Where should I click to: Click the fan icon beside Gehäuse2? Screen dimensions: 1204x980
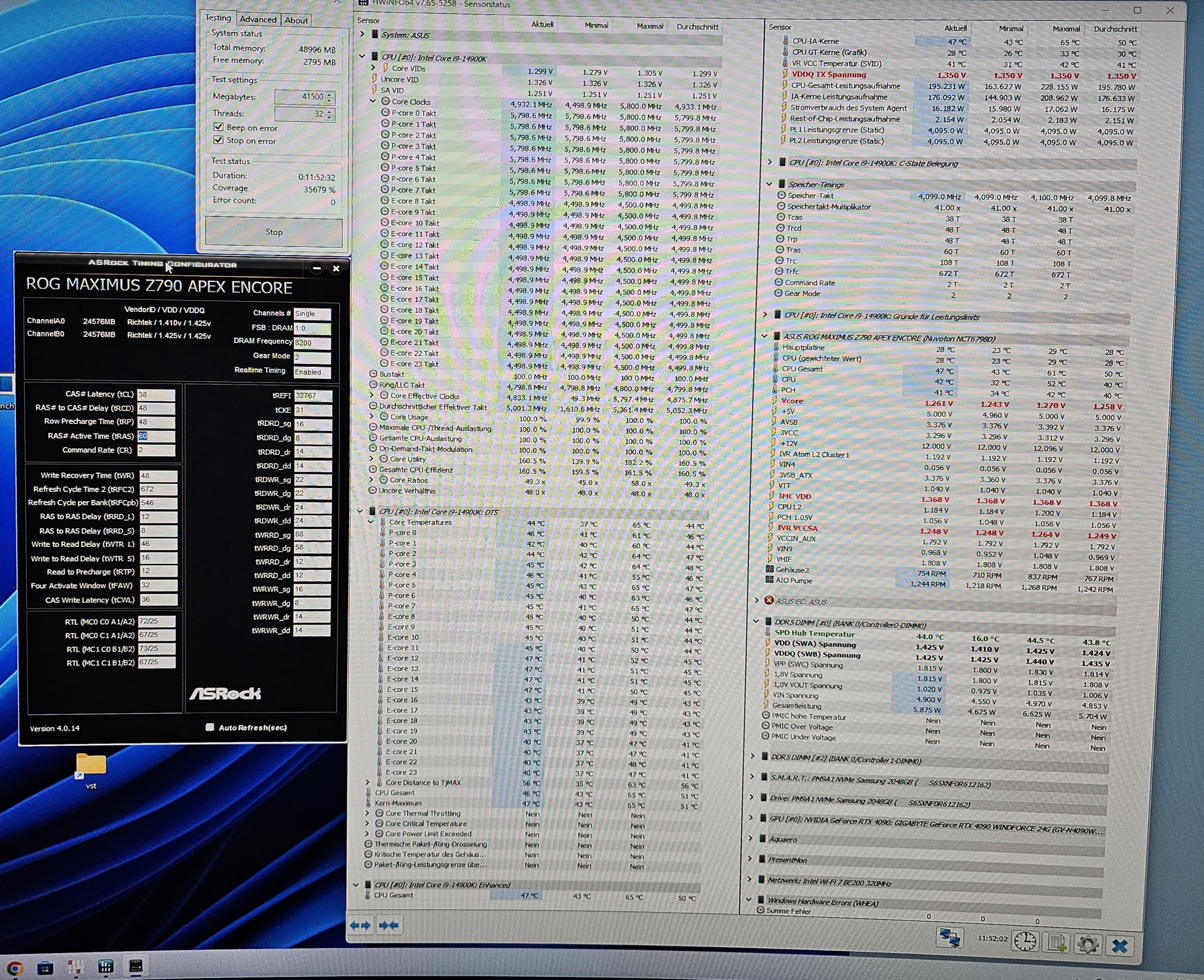pyautogui.click(x=769, y=569)
